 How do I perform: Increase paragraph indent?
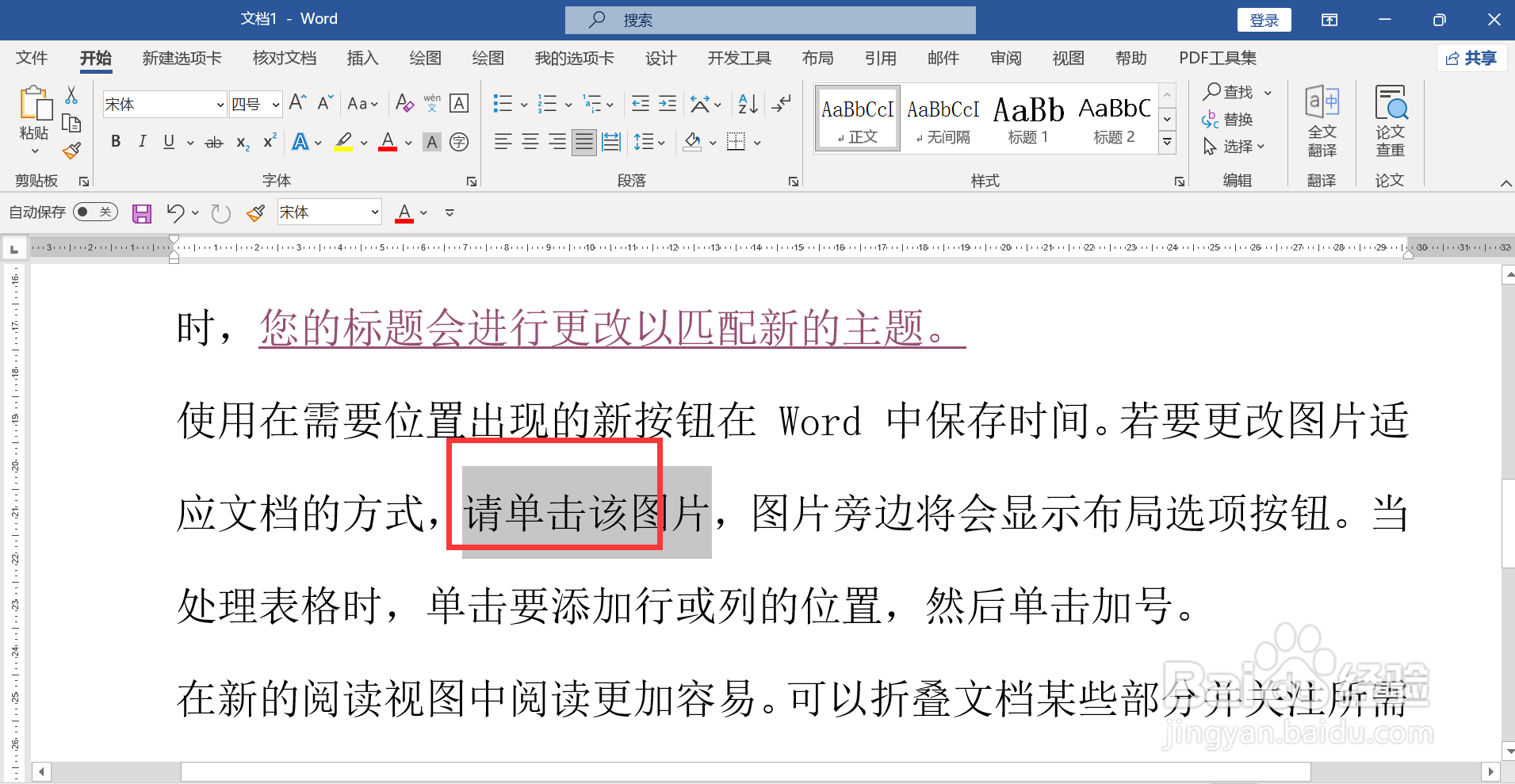point(668,103)
